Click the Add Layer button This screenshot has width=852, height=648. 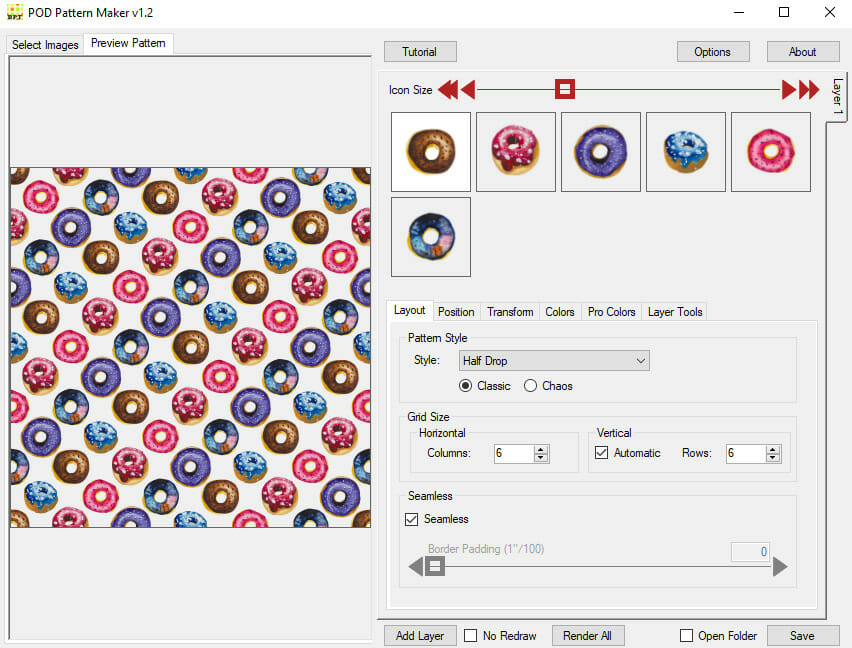pos(419,636)
